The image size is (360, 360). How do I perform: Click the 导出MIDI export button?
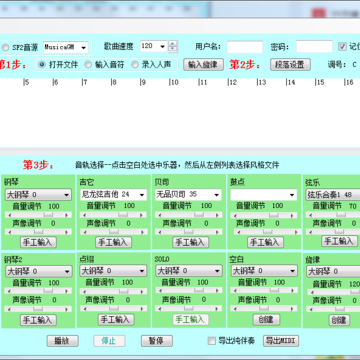pos(281,341)
